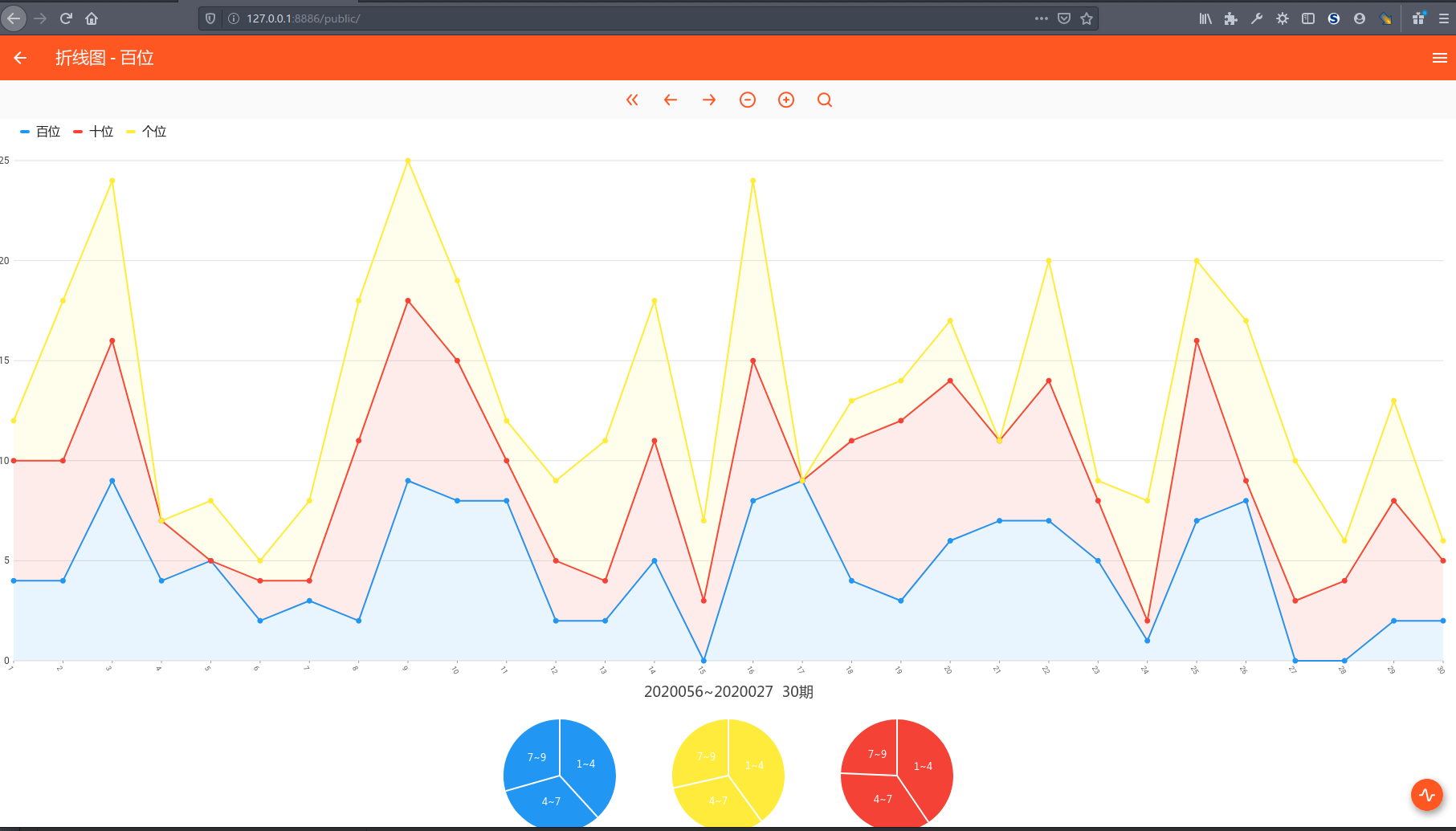Select 4~7 slice of red pie chart
Viewport: 1456px width, 831px height.
[883, 799]
